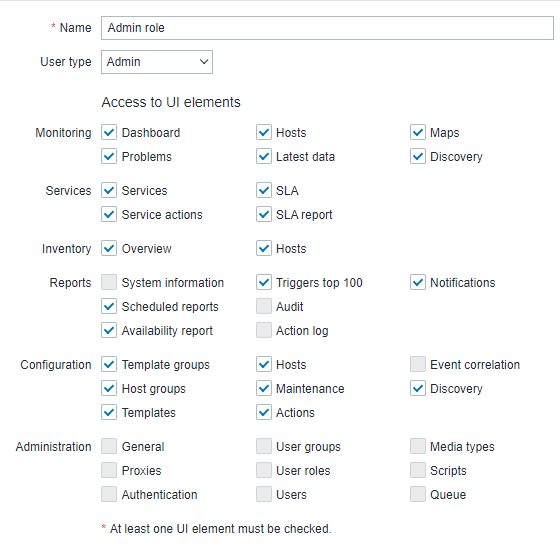
Task: Toggle the Notifications checkbox
Action: coord(418,282)
